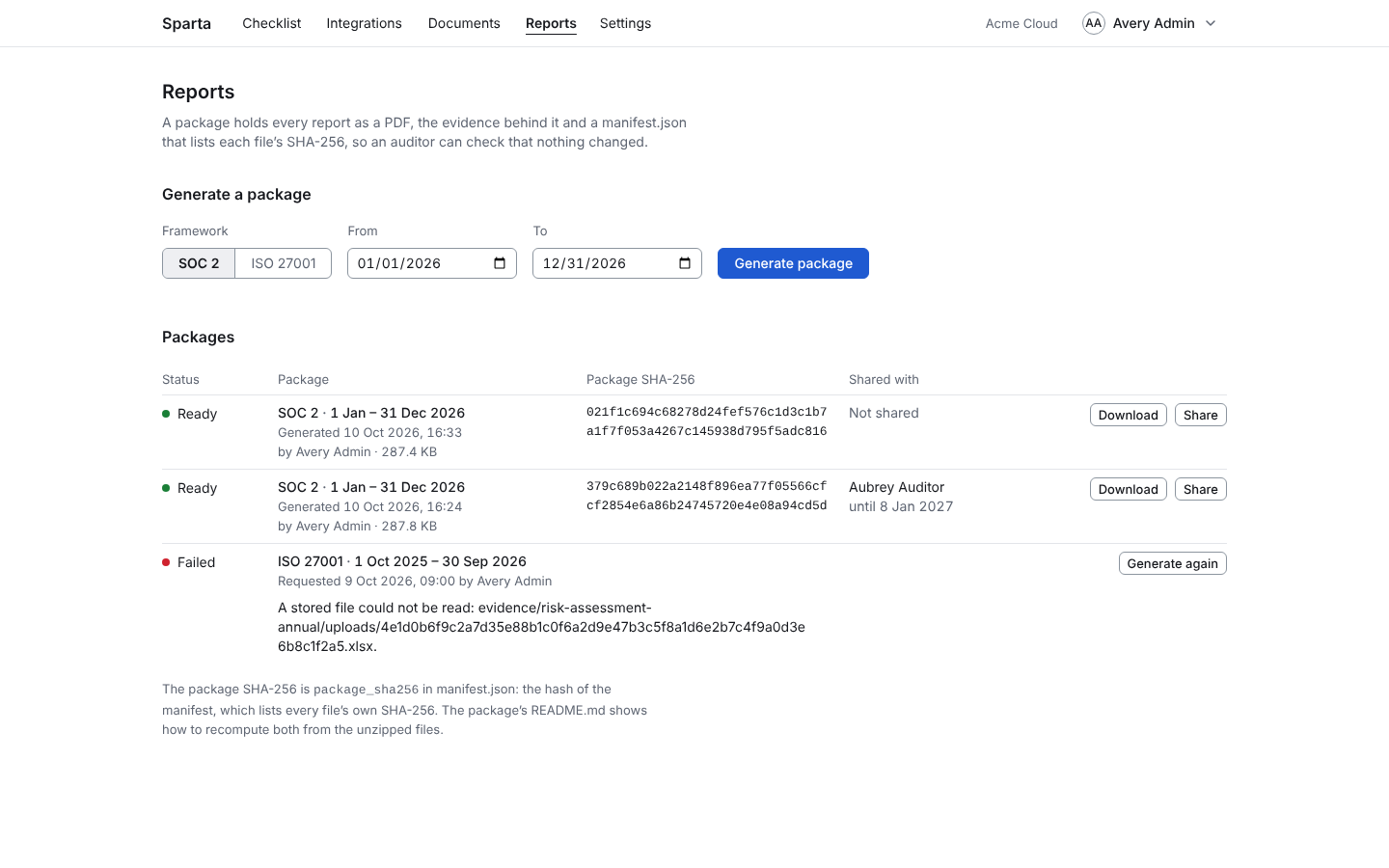Click the Package SHA-256 column header
1389x868 pixels.
[640, 379]
